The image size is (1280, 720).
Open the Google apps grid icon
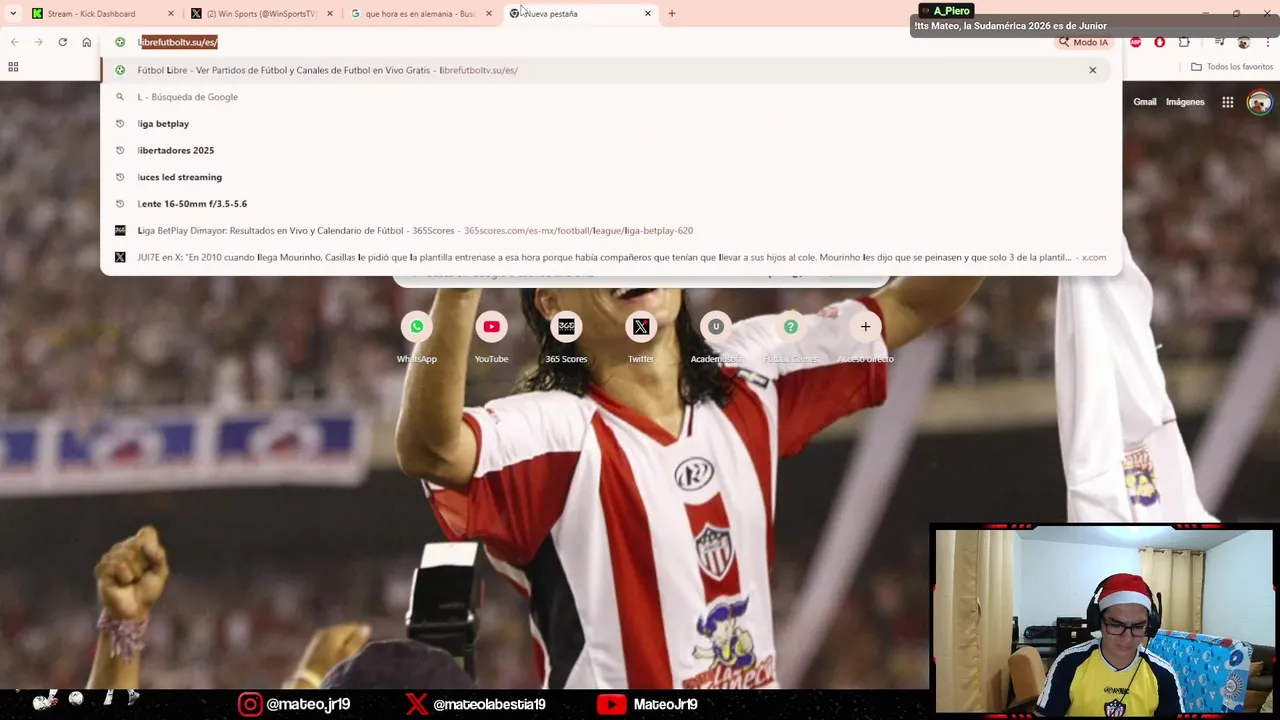point(1227,102)
